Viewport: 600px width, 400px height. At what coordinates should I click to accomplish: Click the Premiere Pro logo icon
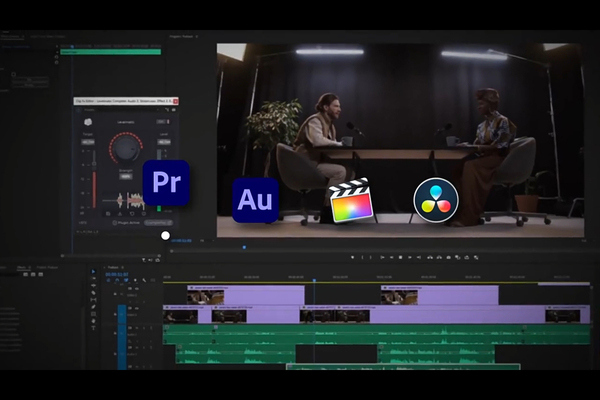click(166, 183)
